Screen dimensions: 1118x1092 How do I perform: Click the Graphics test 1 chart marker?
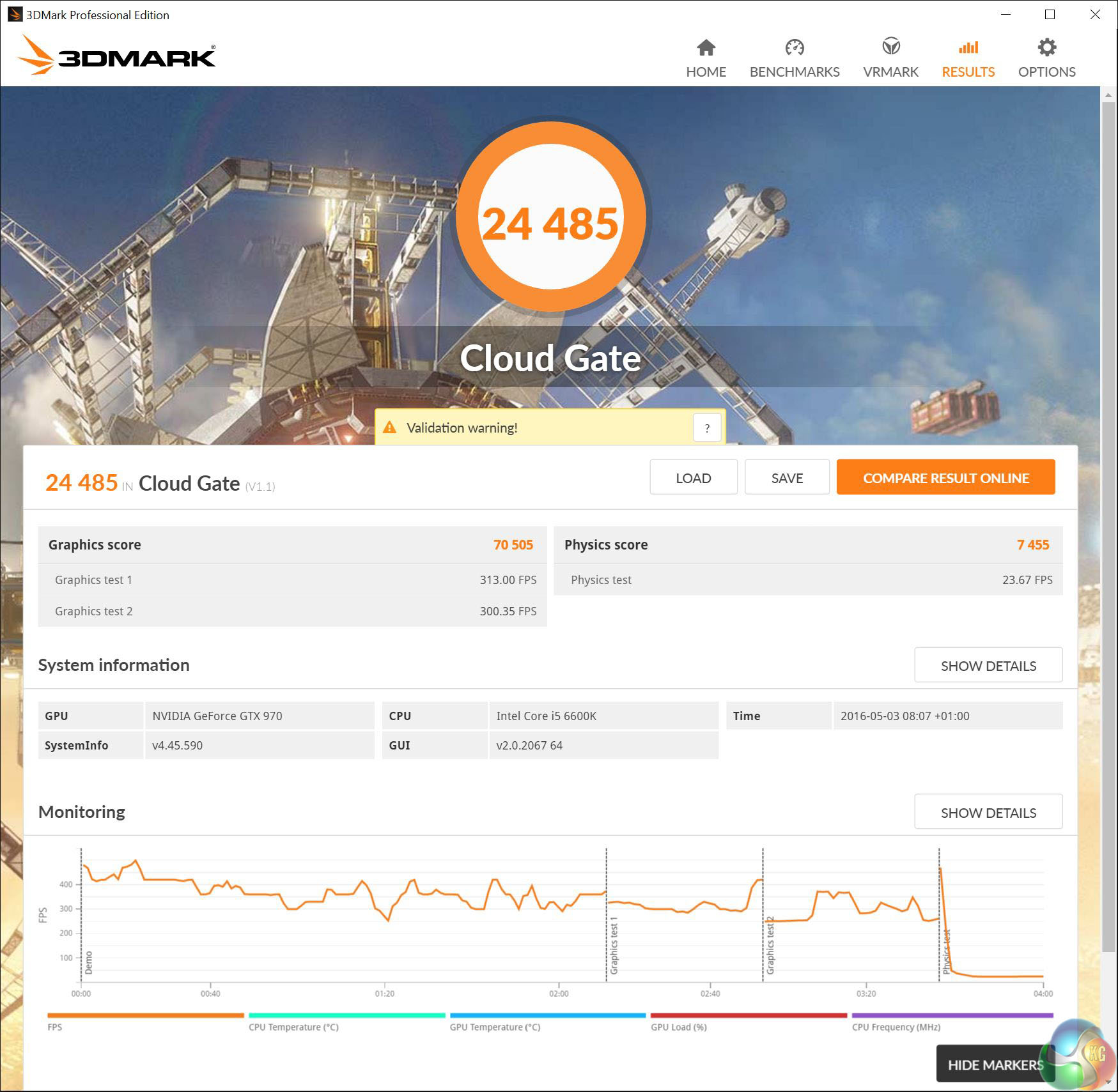point(614,946)
